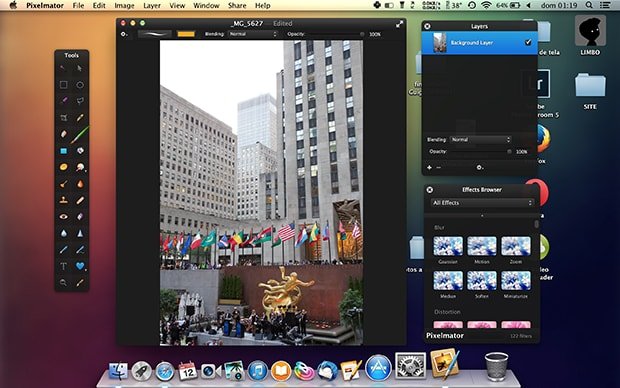Select the purple Magic Wand tool

[x=63, y=101]
